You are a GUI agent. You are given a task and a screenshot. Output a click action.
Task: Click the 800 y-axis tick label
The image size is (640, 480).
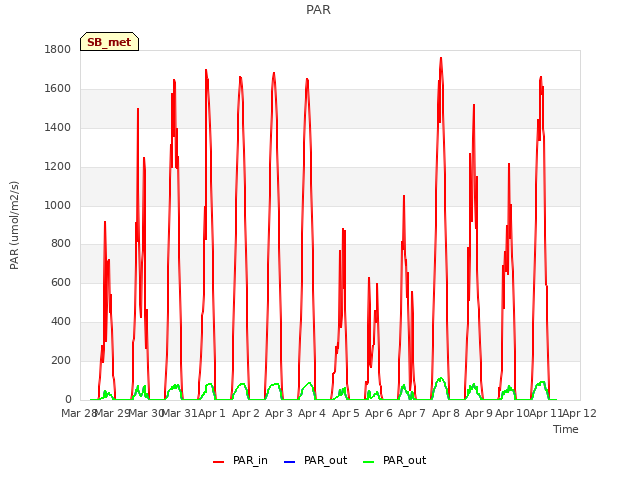pyautogui.click(x=61, y=244)
